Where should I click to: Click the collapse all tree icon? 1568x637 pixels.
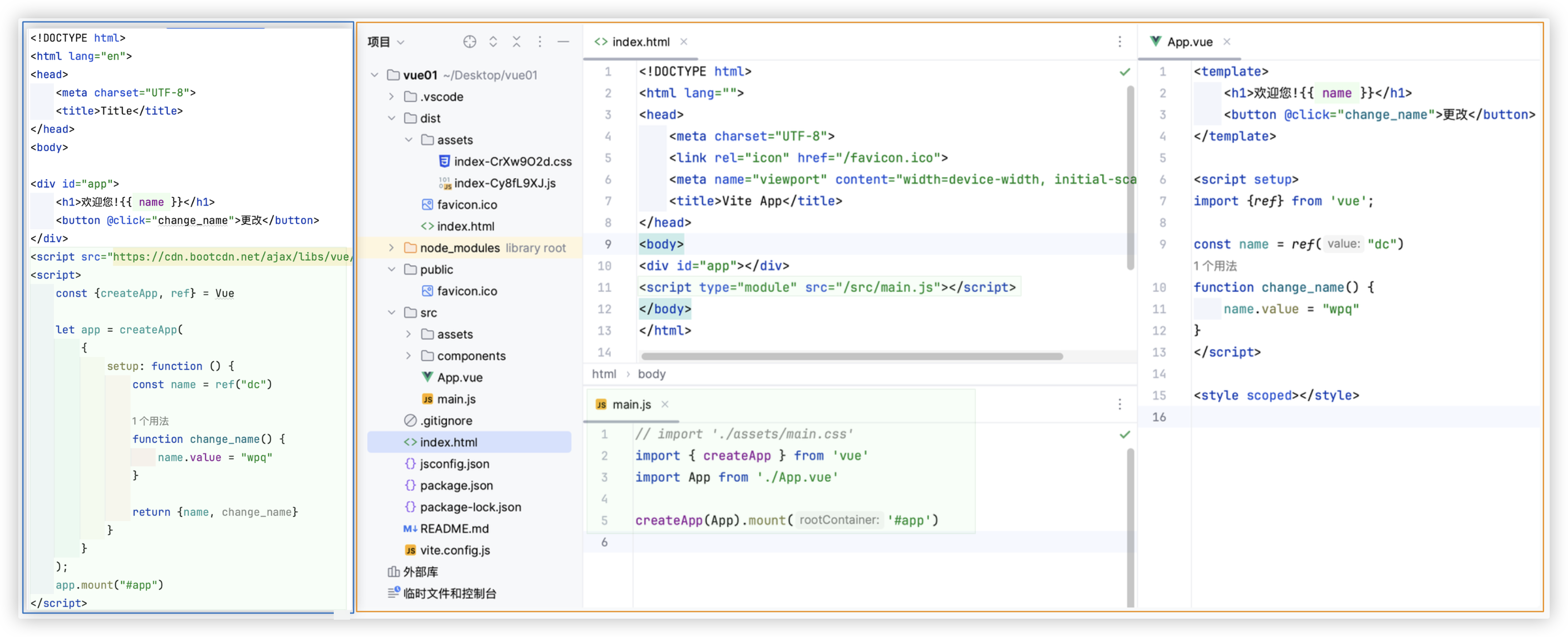click(516, 41)
